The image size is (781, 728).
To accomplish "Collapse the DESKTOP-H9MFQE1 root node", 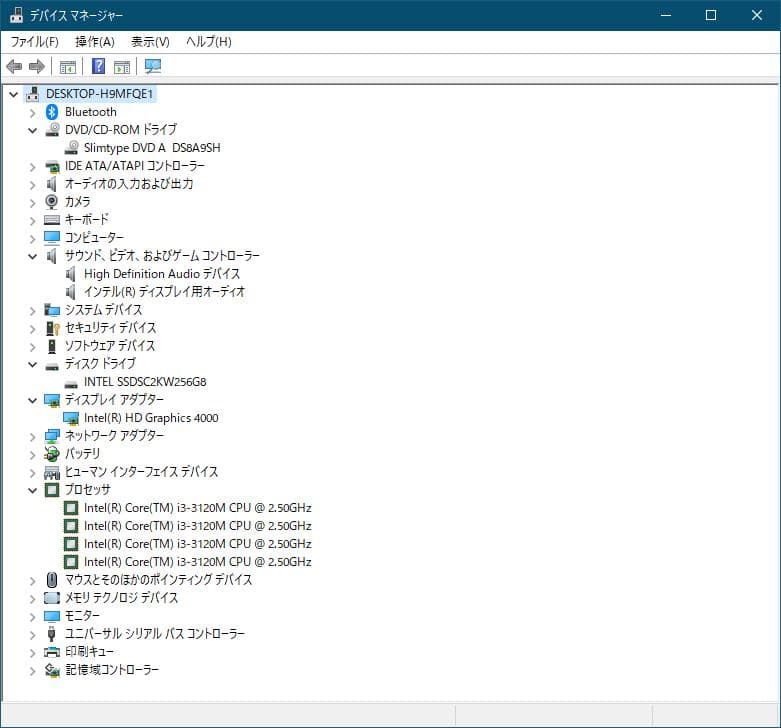I will [x=13, y=94].
